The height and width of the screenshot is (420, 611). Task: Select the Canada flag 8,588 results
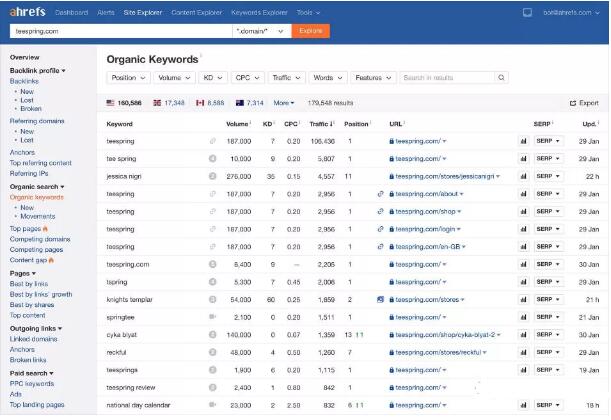(x=210, y=103)
